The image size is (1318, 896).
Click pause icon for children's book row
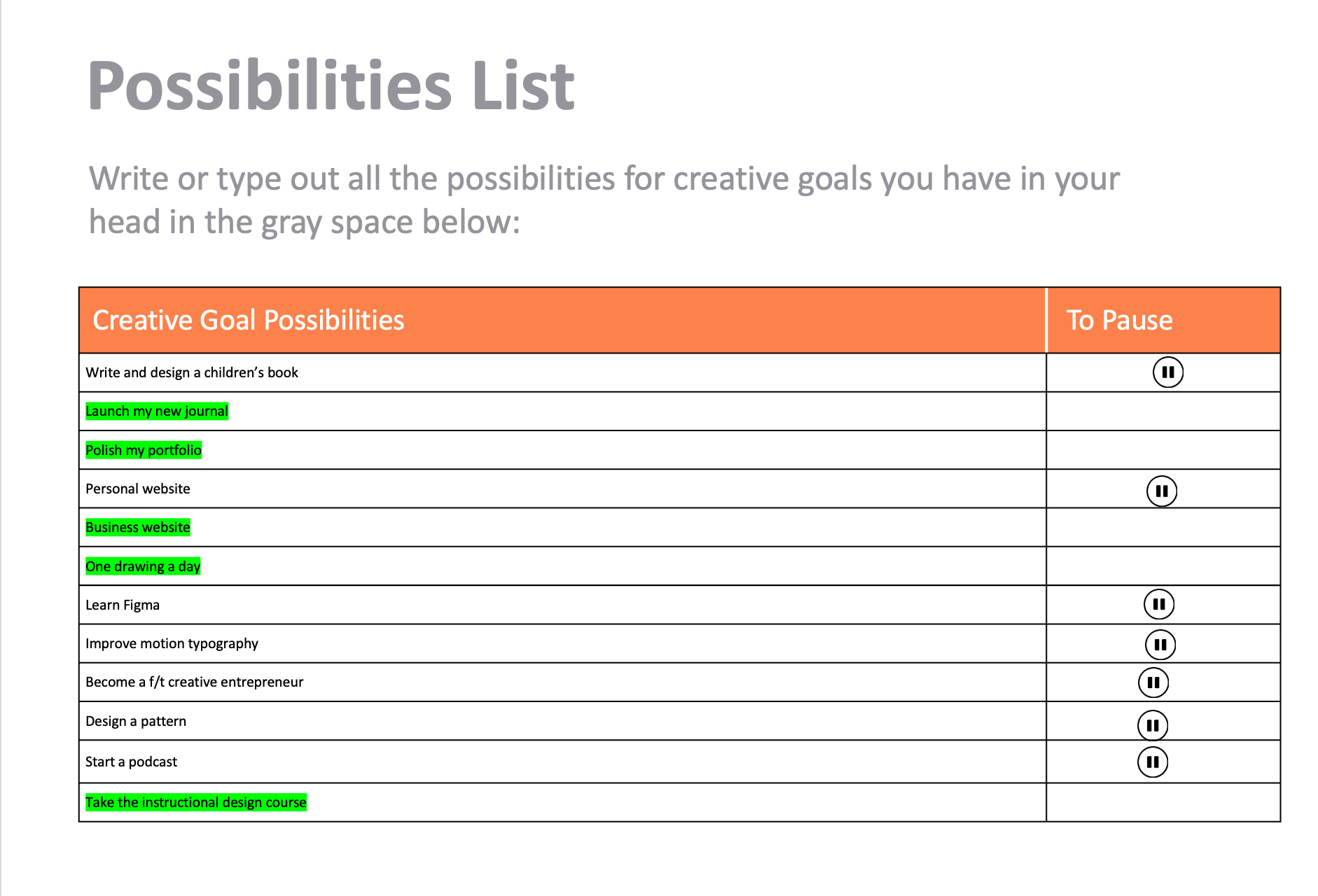pos(1167,372)
